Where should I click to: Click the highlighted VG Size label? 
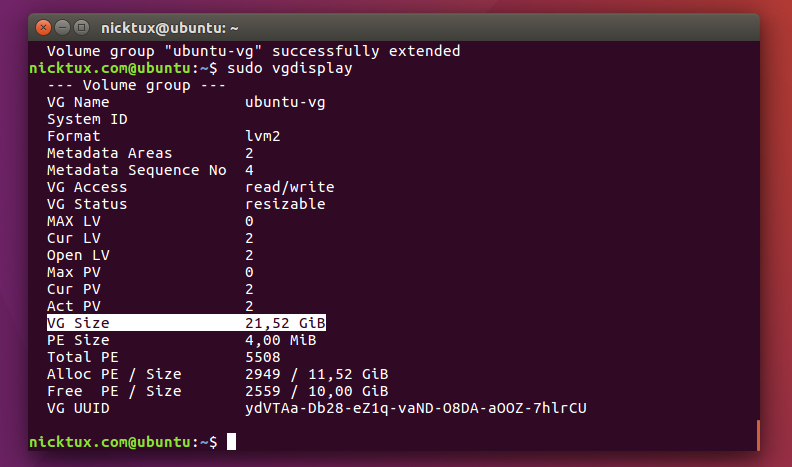(78, 323)
